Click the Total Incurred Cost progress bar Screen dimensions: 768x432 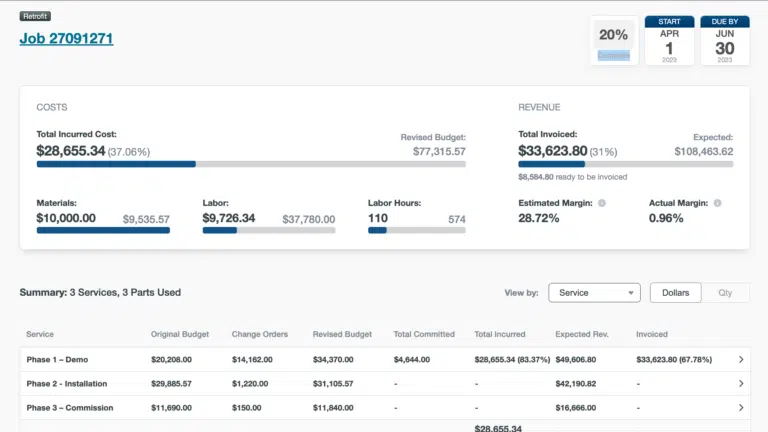click(x=251, y=164)
